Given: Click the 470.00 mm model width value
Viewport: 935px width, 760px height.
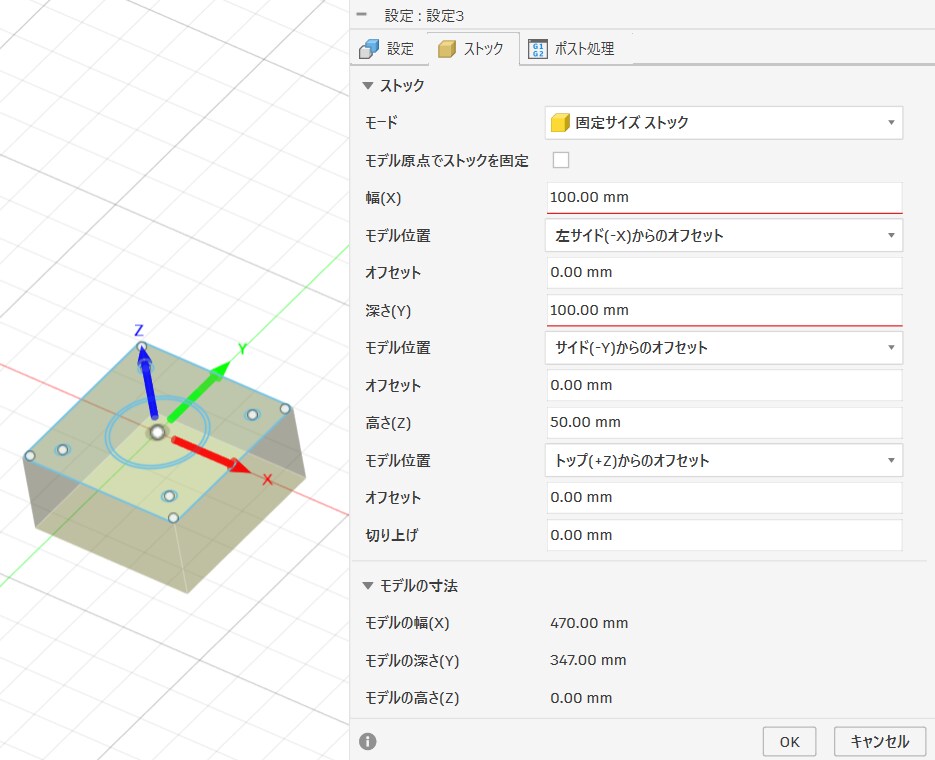Looking at the screenshot, I should [x=589, y=623].
